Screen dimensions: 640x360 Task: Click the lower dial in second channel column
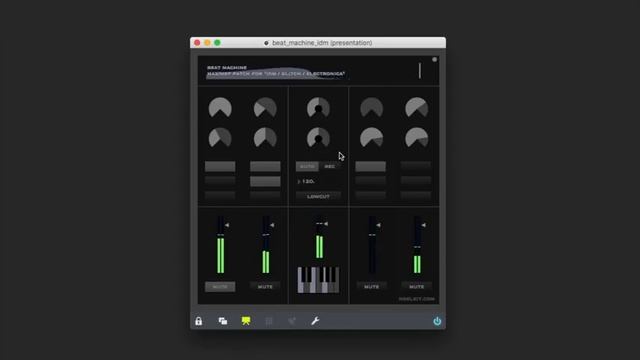pyautogui.click(x=265, y=138)
